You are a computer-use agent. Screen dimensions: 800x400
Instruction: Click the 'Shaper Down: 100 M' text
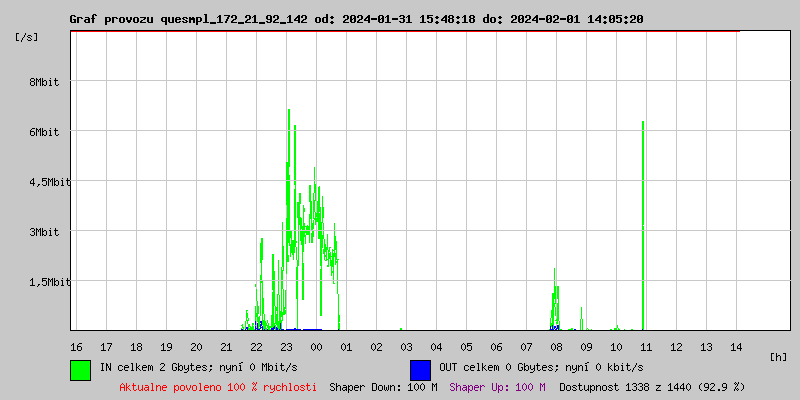[383, 386]
